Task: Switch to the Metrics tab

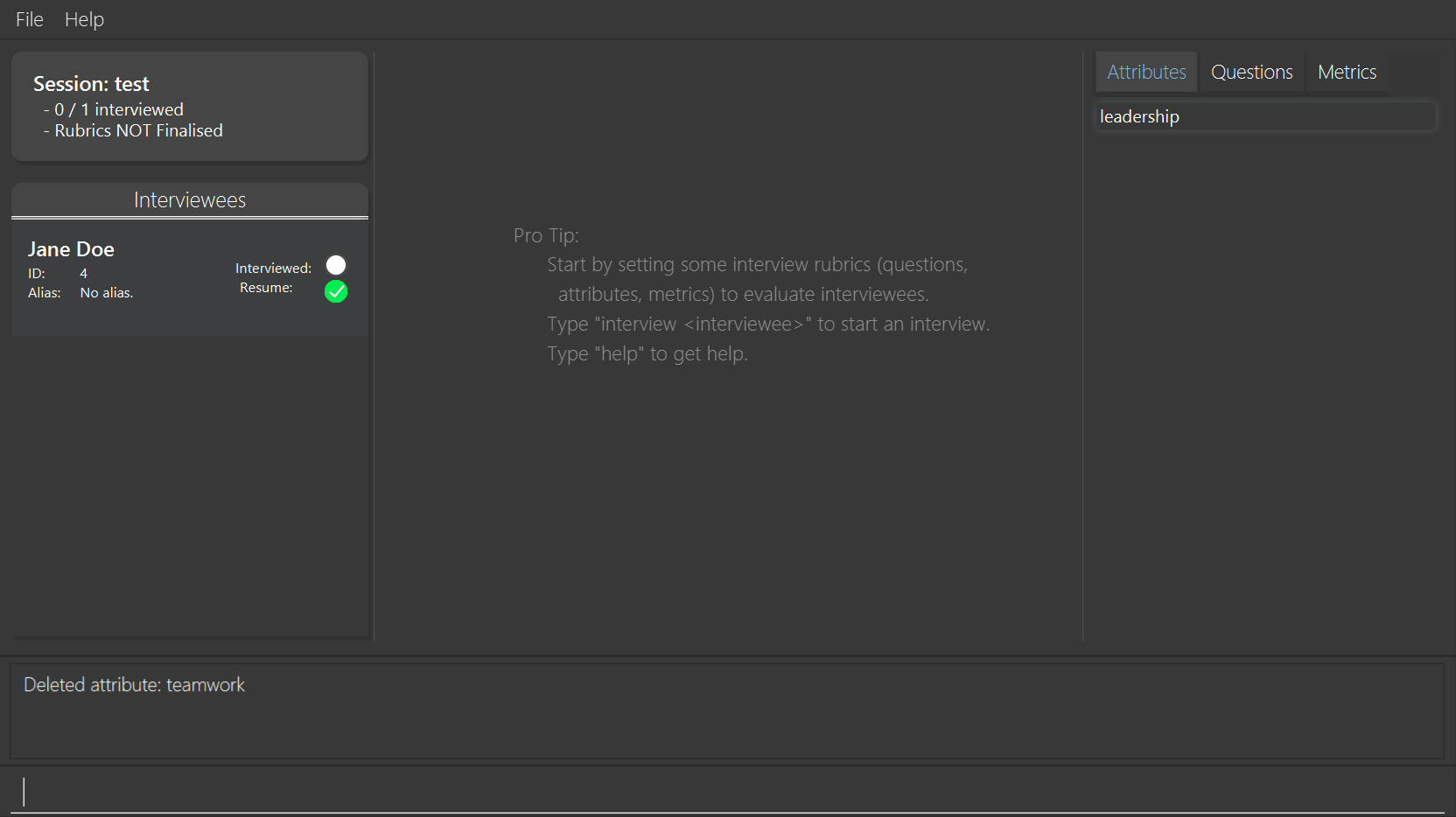Action: (1347, 72)
